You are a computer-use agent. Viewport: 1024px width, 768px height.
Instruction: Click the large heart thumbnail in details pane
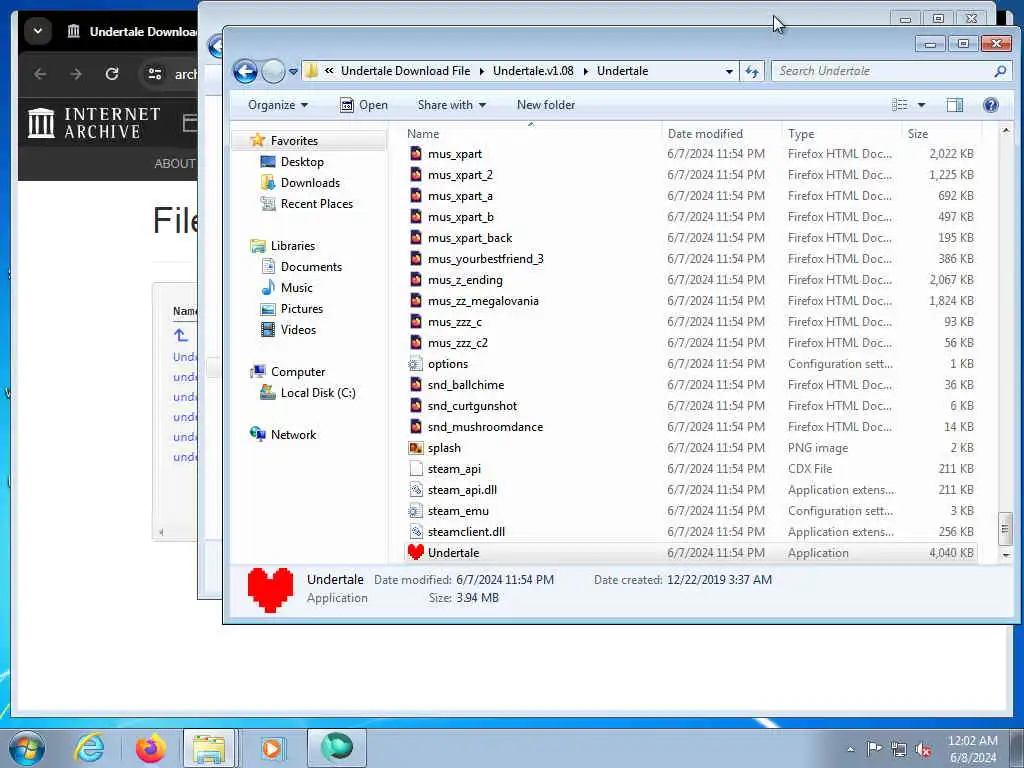[x=270, y=590]
